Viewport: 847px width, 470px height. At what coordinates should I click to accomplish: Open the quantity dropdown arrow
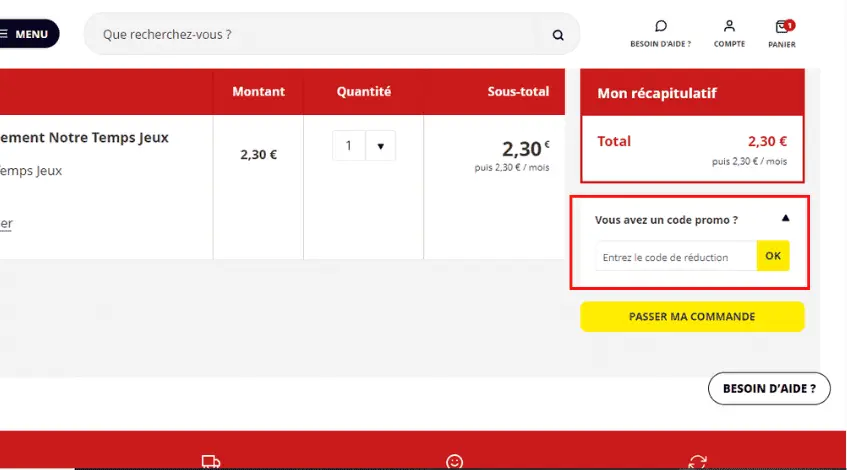(x=380, y=146)
